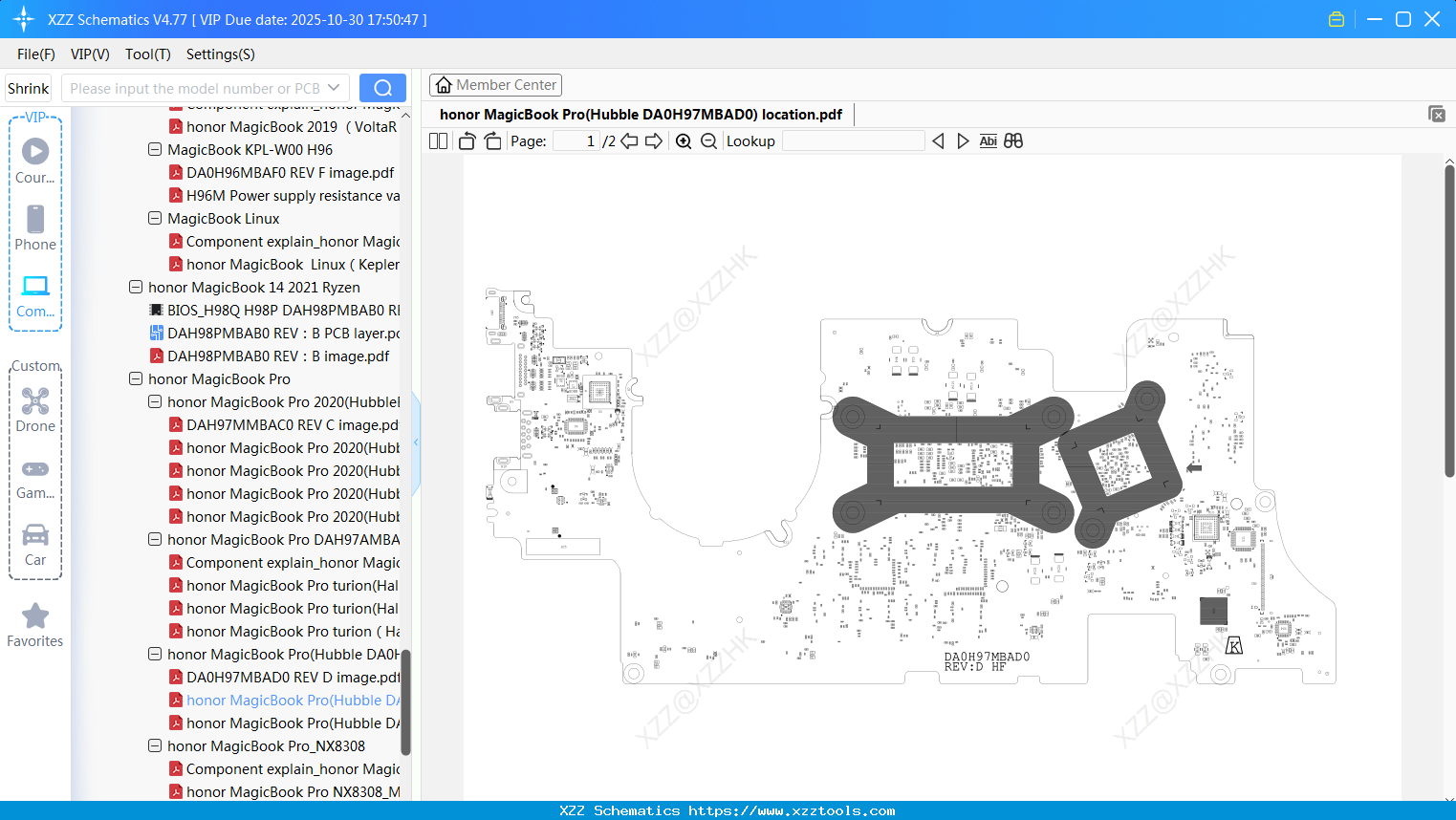The width and height of the screenshot is (1456, 820).
Task: Collapse honor MagicBook Pro_NX8308 node
Action: [x=155, y=745]
